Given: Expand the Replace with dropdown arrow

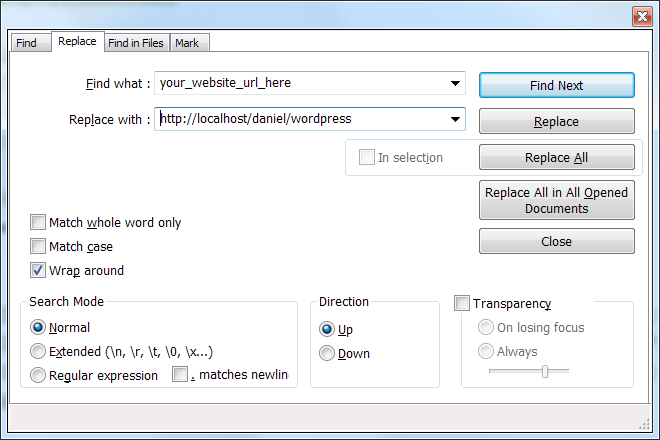Looking at the screenshot, I should pos(455,119).
